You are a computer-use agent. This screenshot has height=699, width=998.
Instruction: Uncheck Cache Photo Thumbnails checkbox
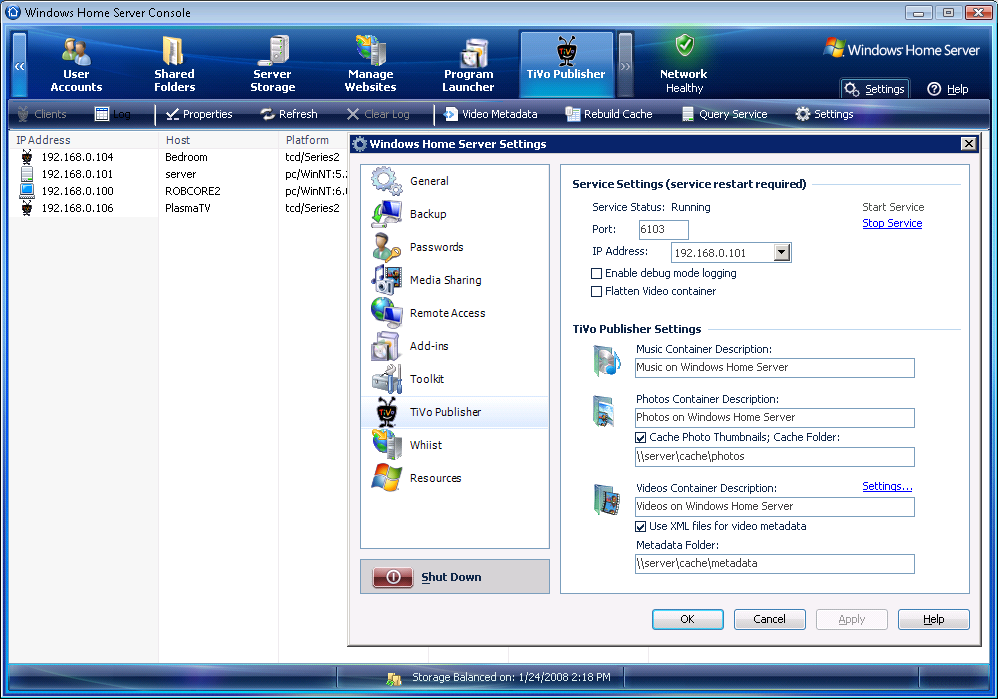tap(640, 437)
